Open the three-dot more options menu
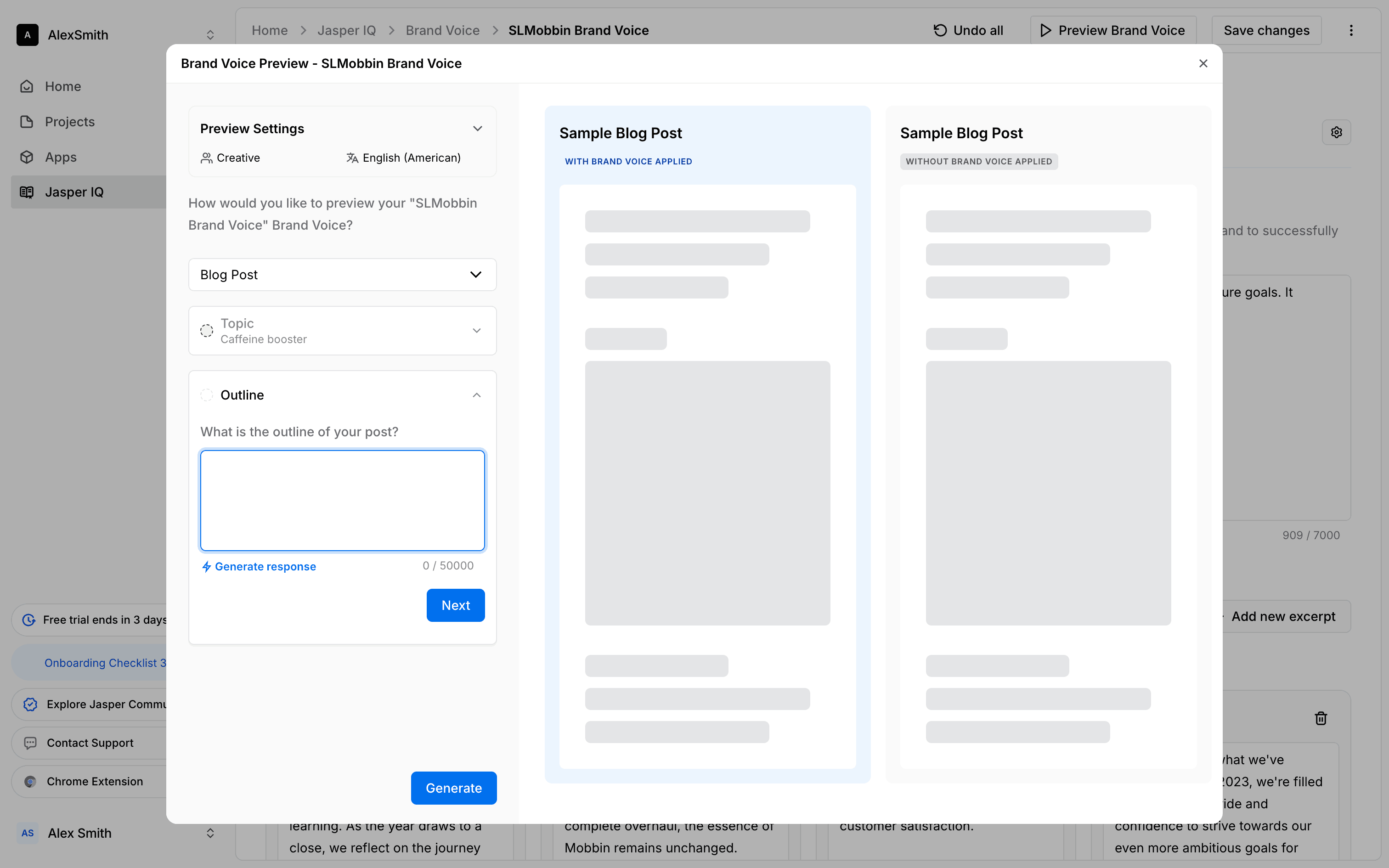Screen dimensions: 1389x868 coord(1351,30)
